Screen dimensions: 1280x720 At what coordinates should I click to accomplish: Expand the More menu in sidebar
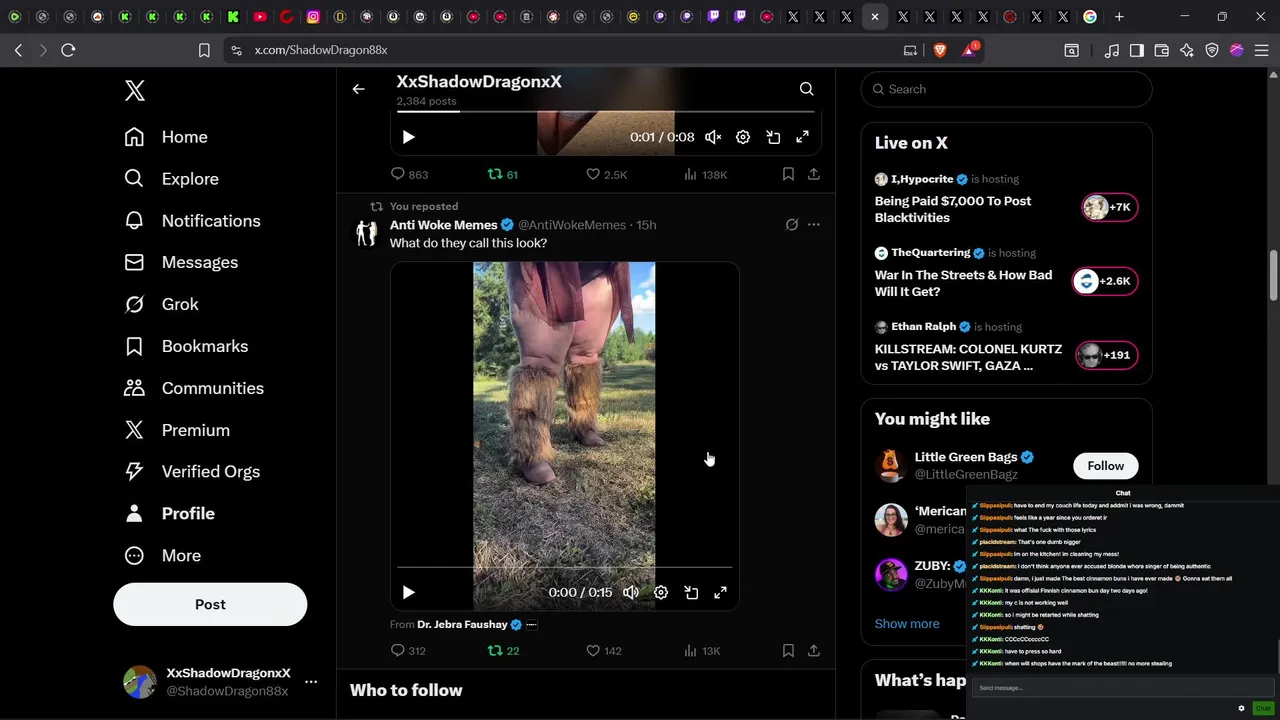pos(162,555)
